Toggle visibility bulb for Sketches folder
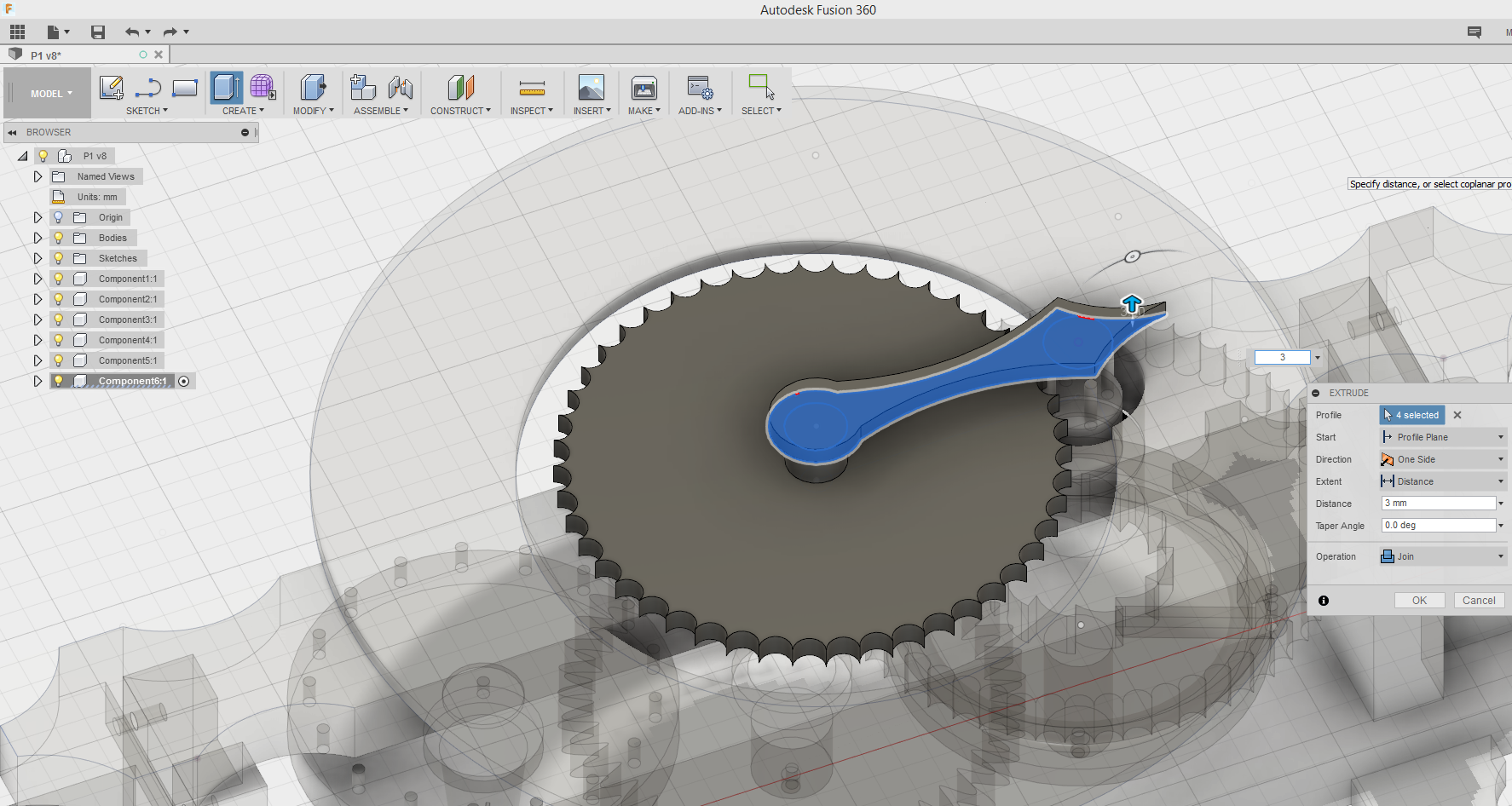 pyautogui.click(x=58, y=258)
